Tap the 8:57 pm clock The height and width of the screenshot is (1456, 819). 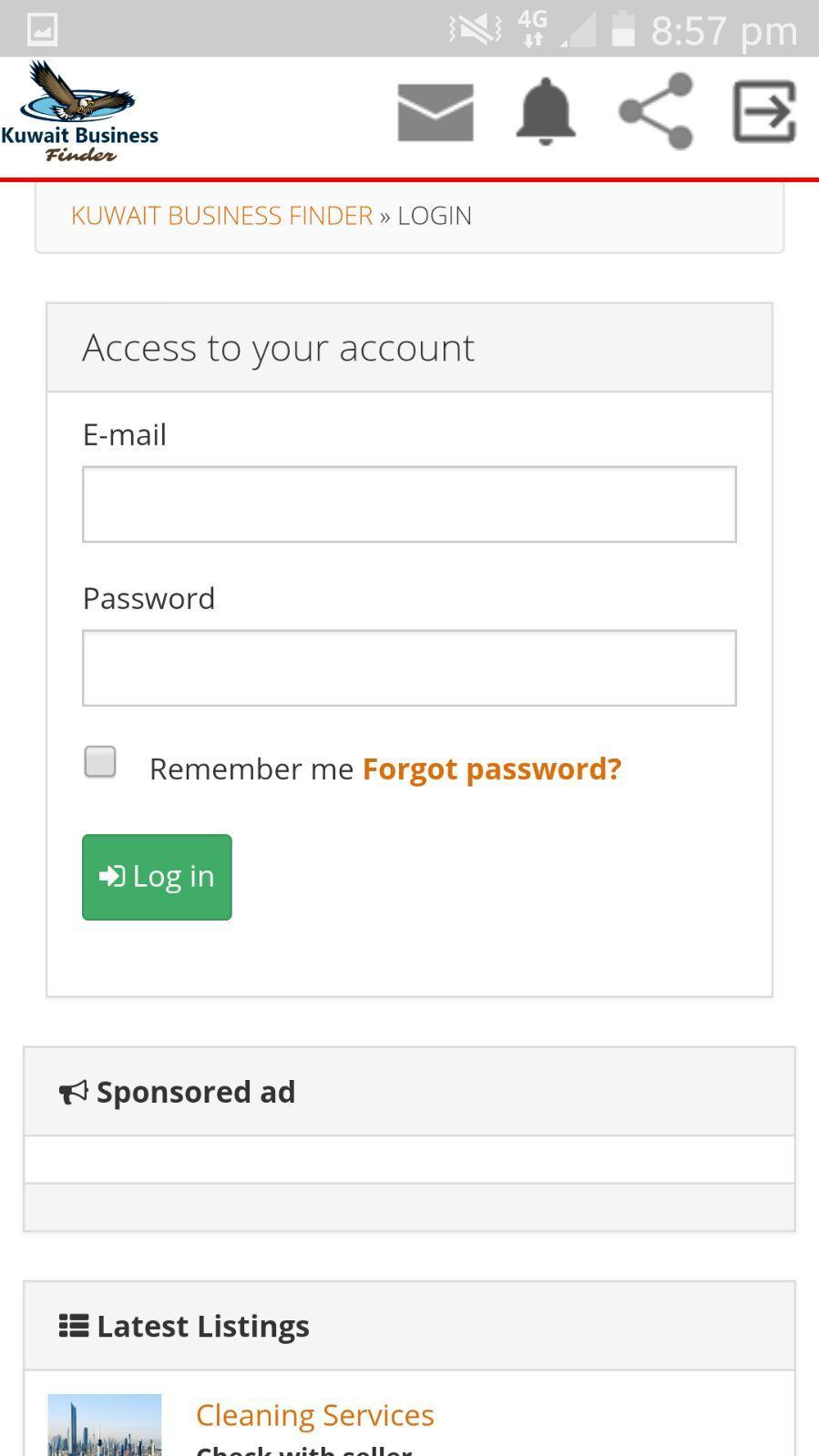[724, 30]
